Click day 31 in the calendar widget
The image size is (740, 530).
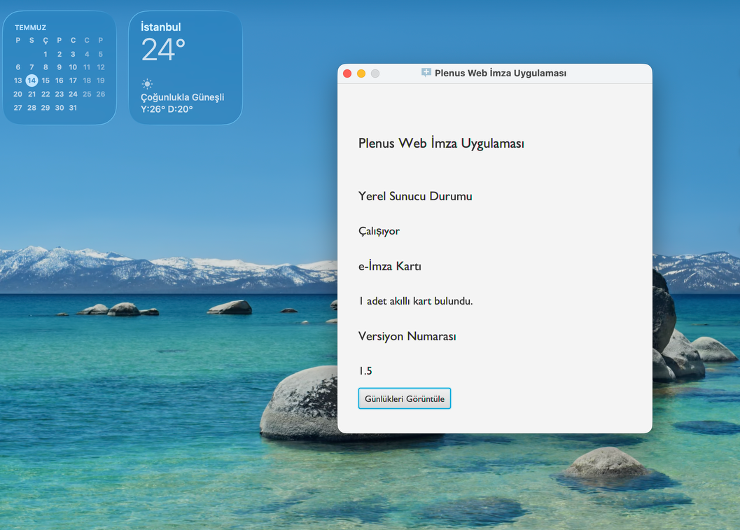73,108
